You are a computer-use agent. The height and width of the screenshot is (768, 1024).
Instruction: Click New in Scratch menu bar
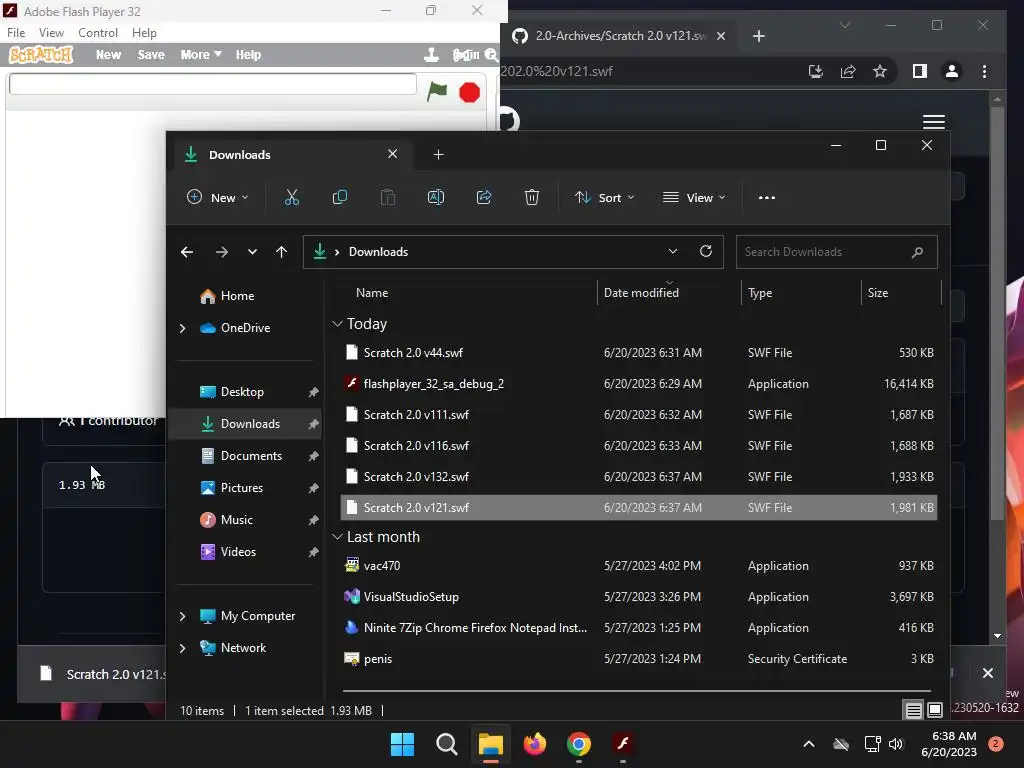click(x=108, y=55)
